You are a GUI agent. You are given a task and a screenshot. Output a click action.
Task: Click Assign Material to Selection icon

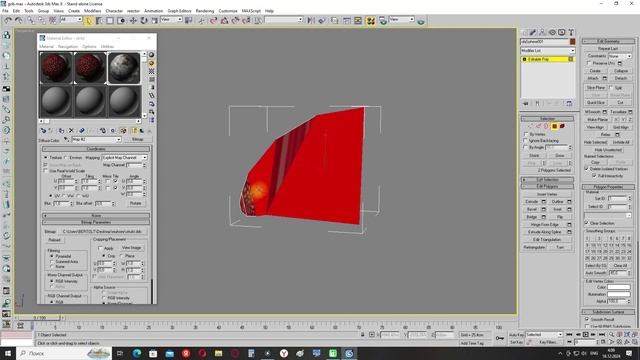(61, 131)
